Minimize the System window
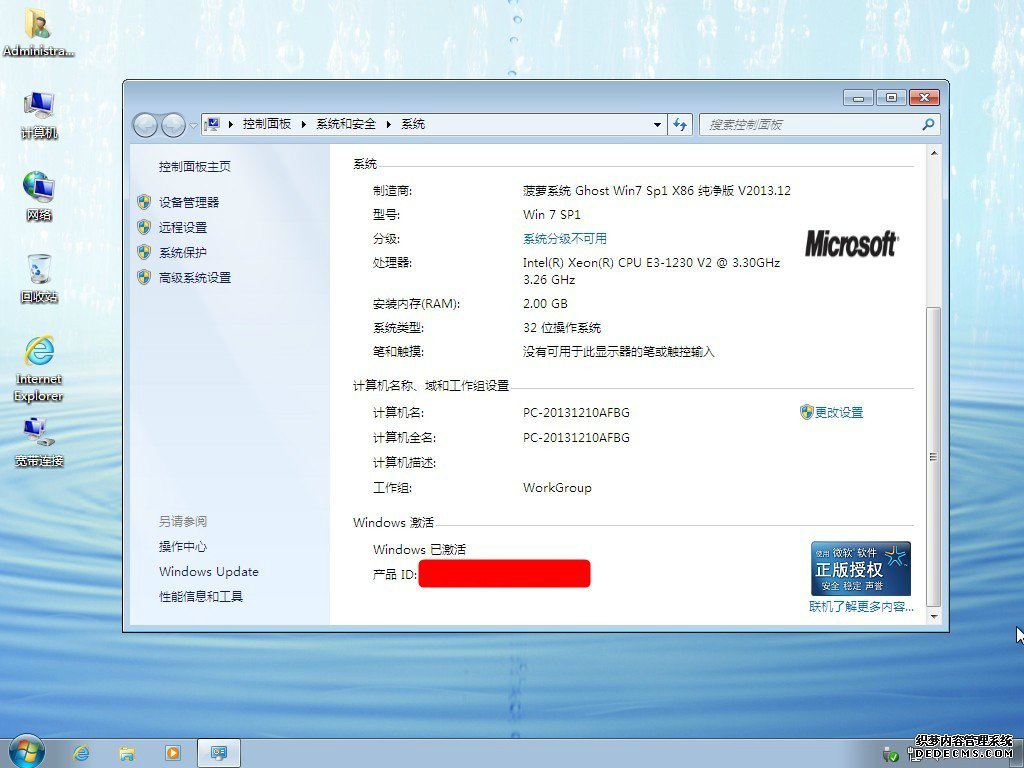Viewport: 1024px width, 768px height. [858, 98]
